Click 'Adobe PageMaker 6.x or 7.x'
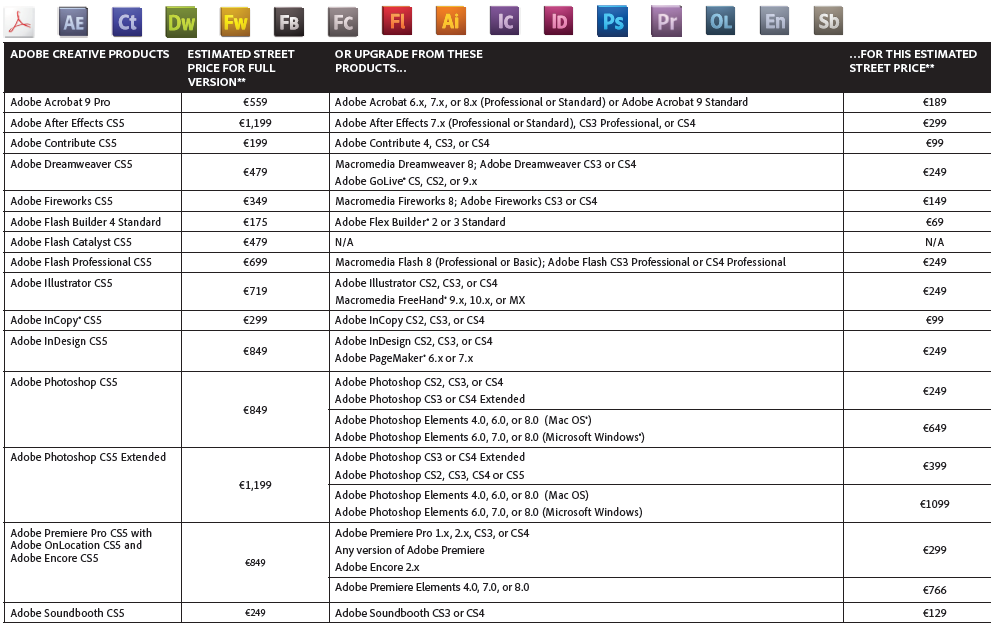 [x=404, y=358]
